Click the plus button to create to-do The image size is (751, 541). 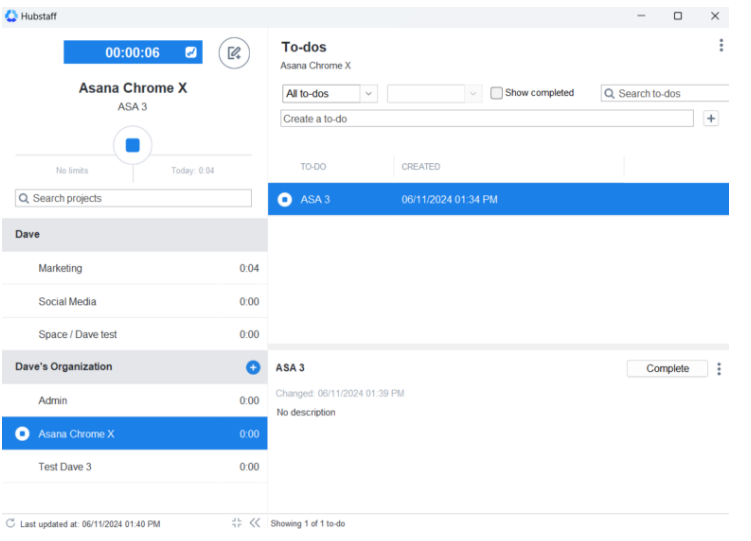pos(711,119)
